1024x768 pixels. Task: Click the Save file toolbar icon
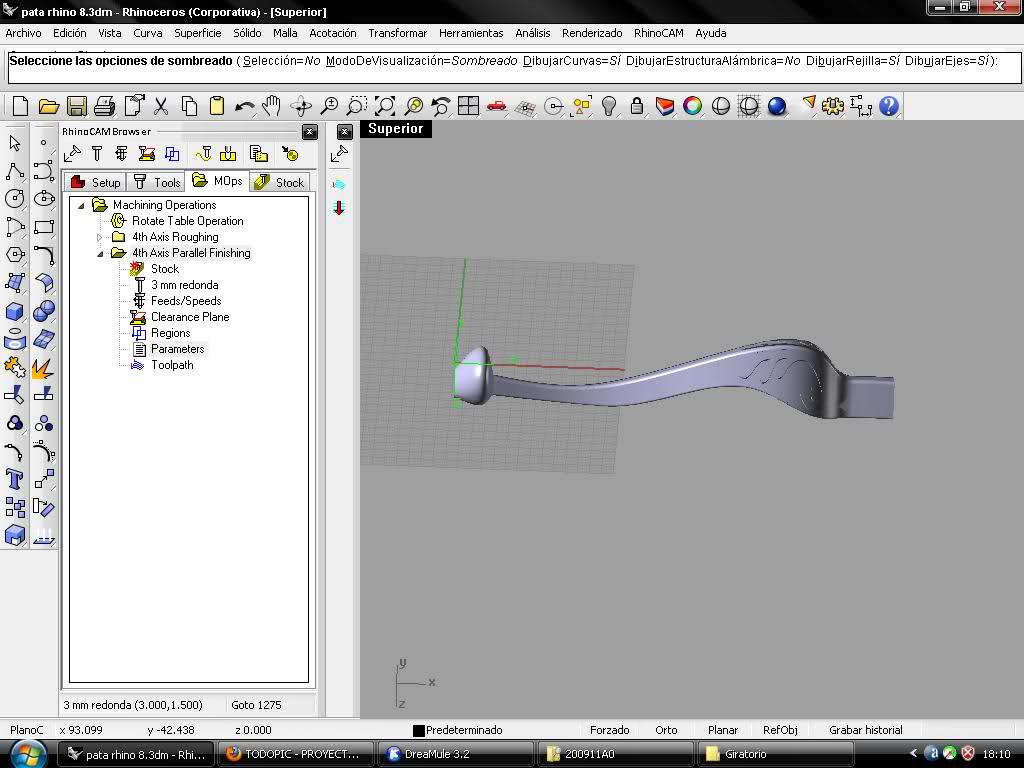point(76,106)
